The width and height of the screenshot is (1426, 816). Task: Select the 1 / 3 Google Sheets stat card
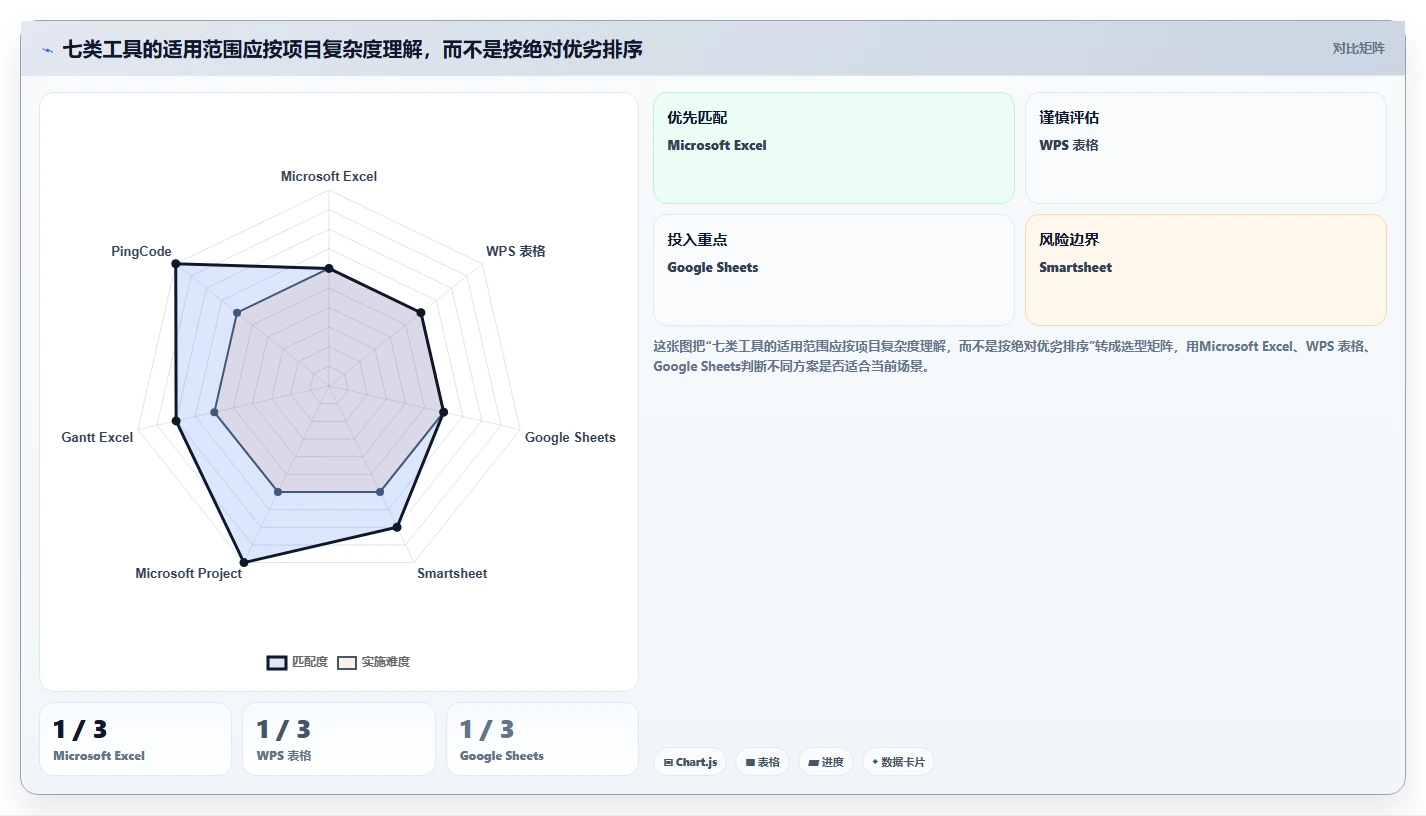pyautogui.click(x=542, y=739)
